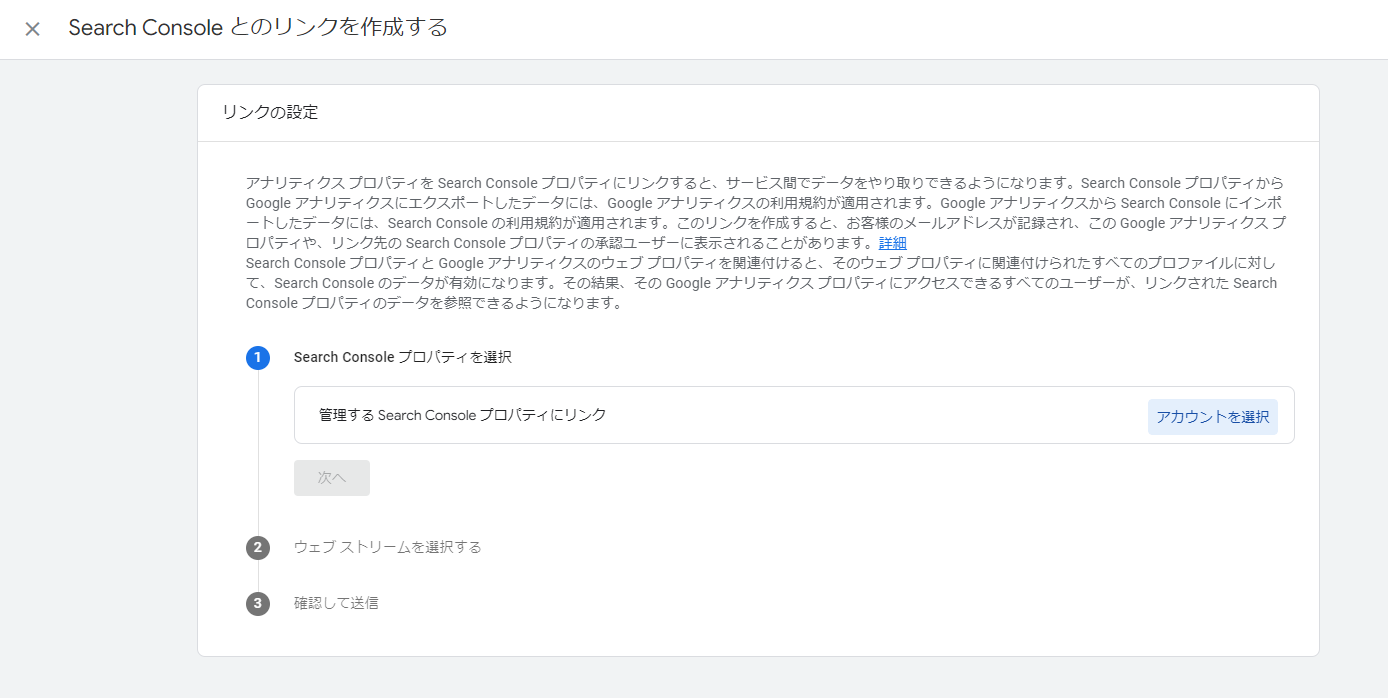Click the アカウントを選択 button

point(1212,417)
